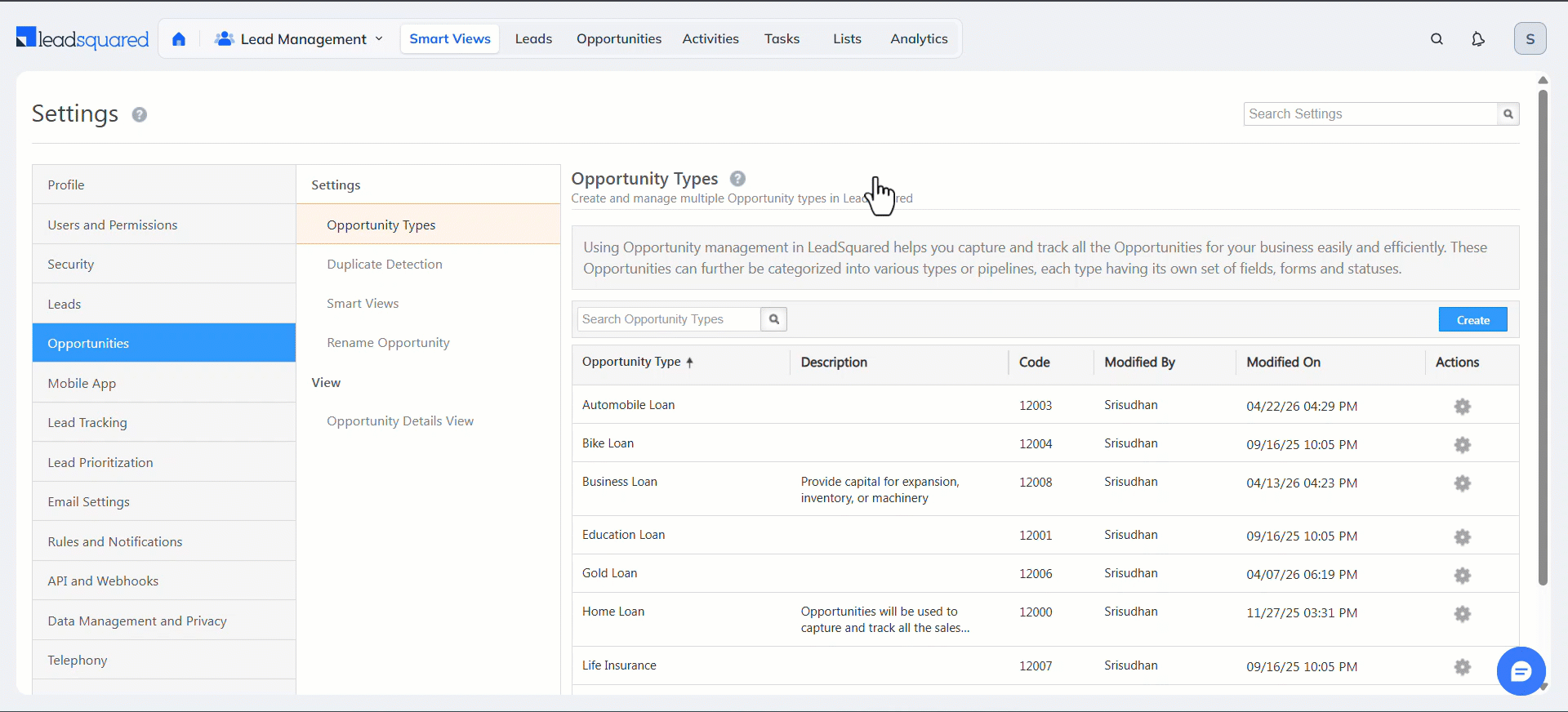Select Duplicate Detection in settings submenu
1568x712 pixels.
tap(385, 265)
